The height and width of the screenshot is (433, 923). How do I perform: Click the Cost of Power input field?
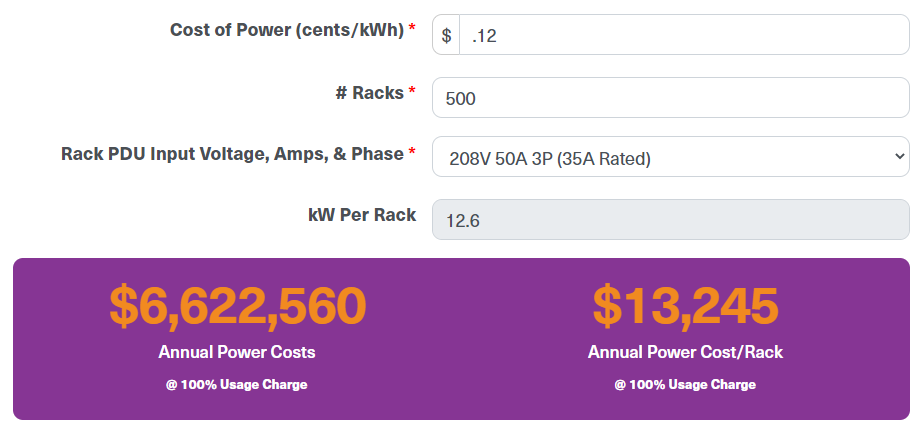click(x=684, y=35)
